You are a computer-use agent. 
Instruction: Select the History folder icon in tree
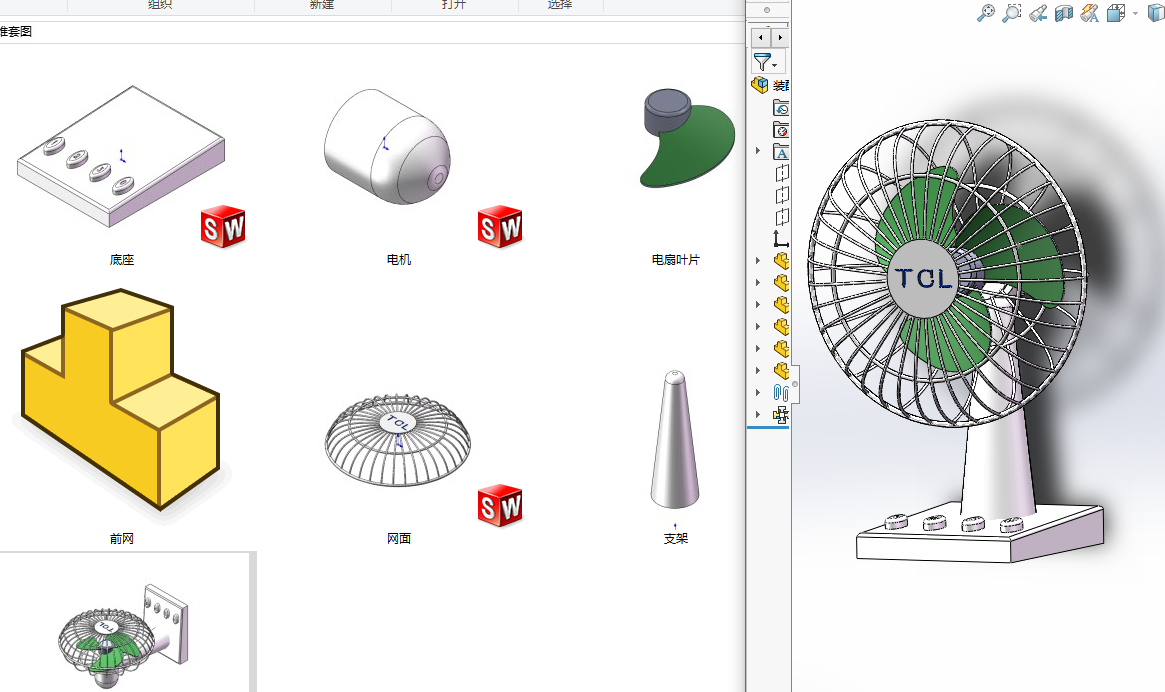pos(781,108)
